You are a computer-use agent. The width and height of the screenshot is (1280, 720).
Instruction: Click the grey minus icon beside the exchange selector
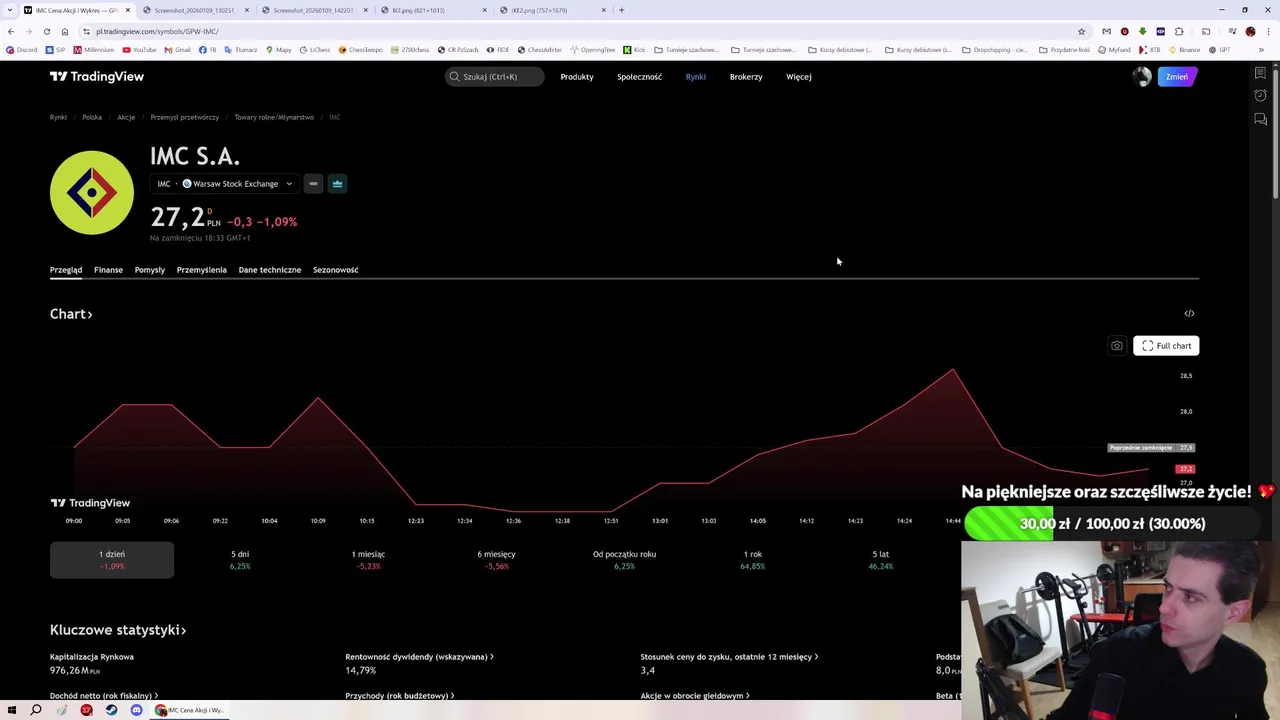click(313, 184)
